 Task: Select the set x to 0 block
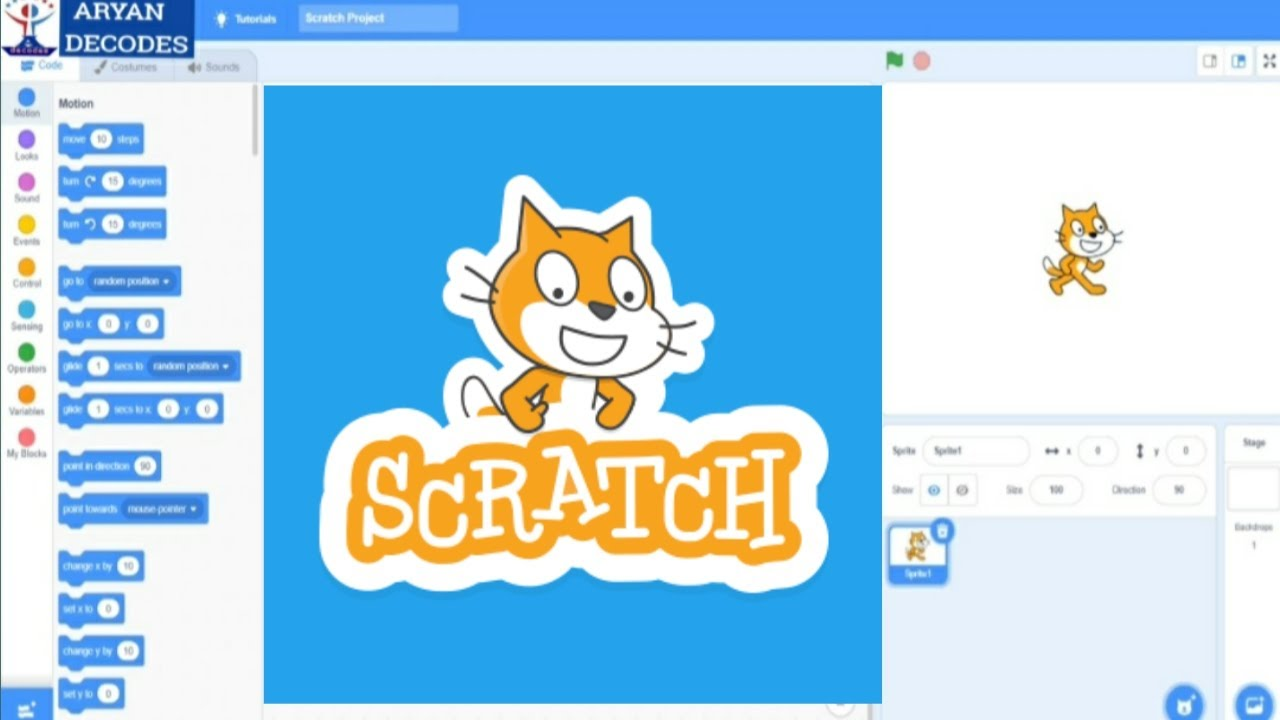pos(91,608)
